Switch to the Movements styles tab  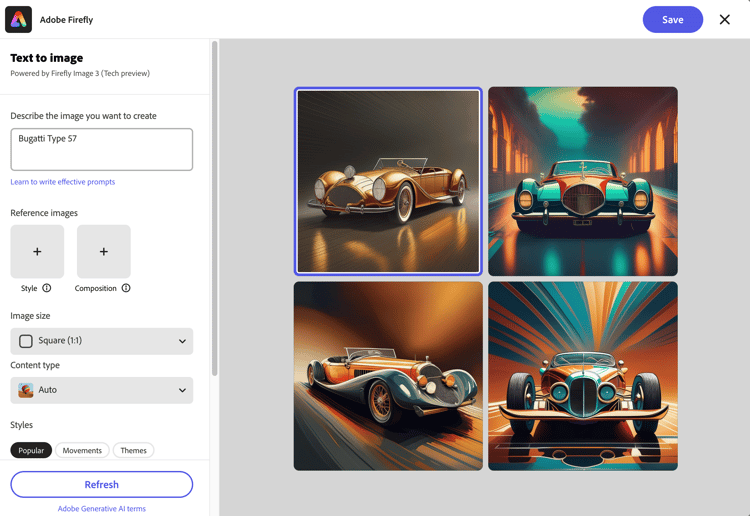tap(82, 450)
